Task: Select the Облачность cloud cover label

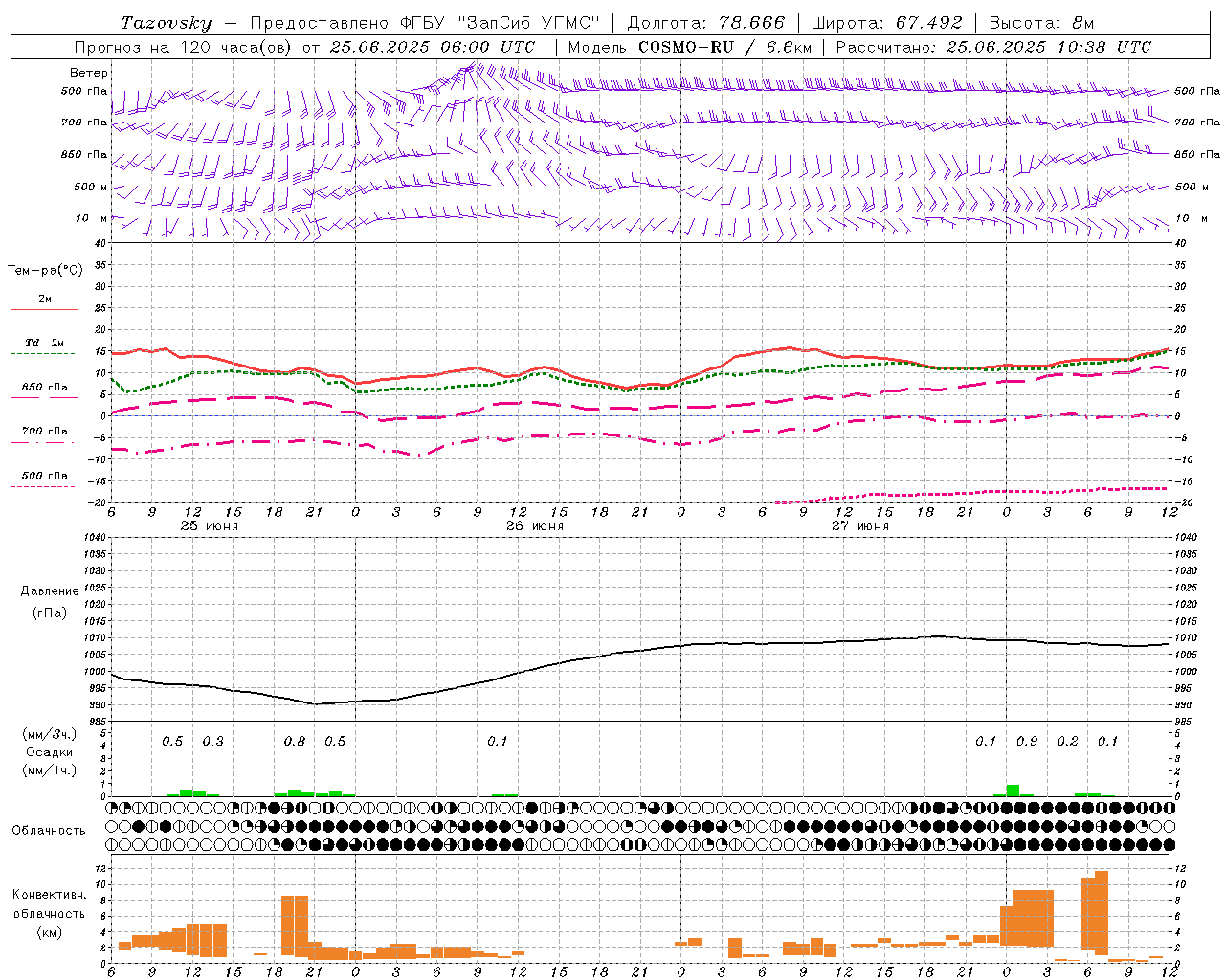Action: pos(49,831)
